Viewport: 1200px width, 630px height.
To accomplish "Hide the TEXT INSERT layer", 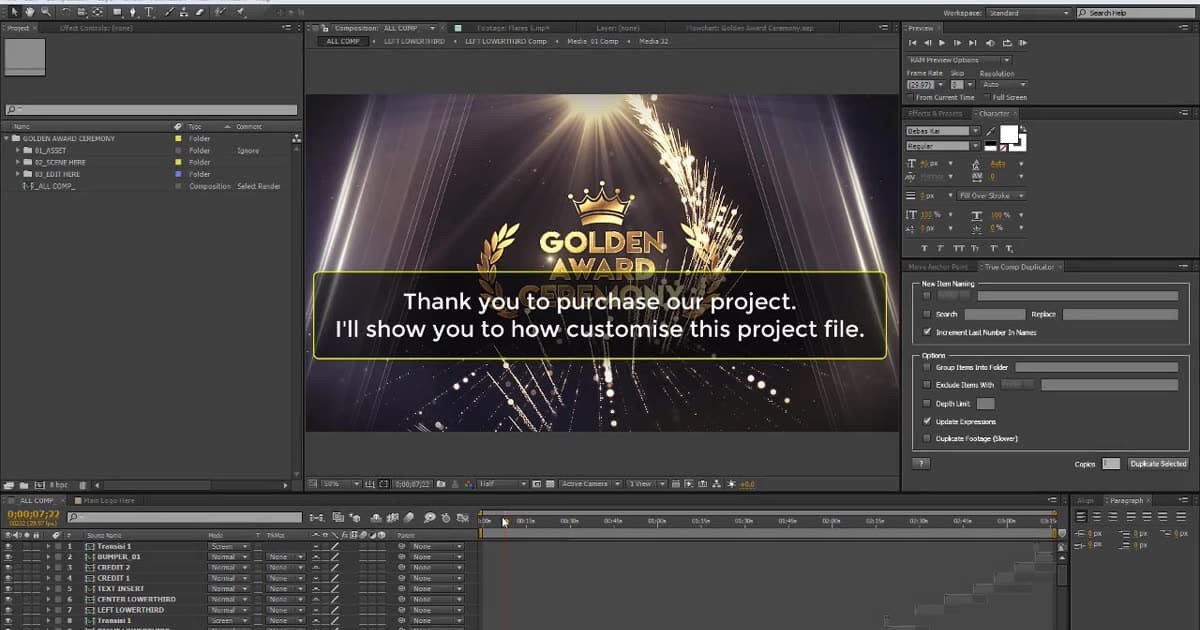I will [x=8, y=589].
